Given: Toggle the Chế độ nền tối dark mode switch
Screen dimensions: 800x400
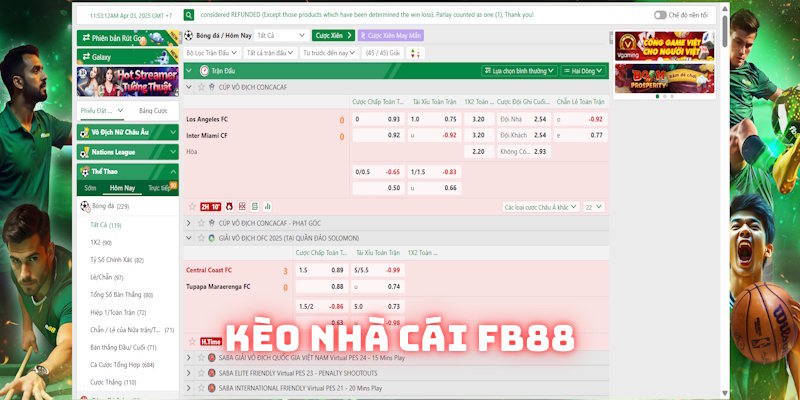Looking at the screenshot, I should pyautogui.click(x=660, y=15).
